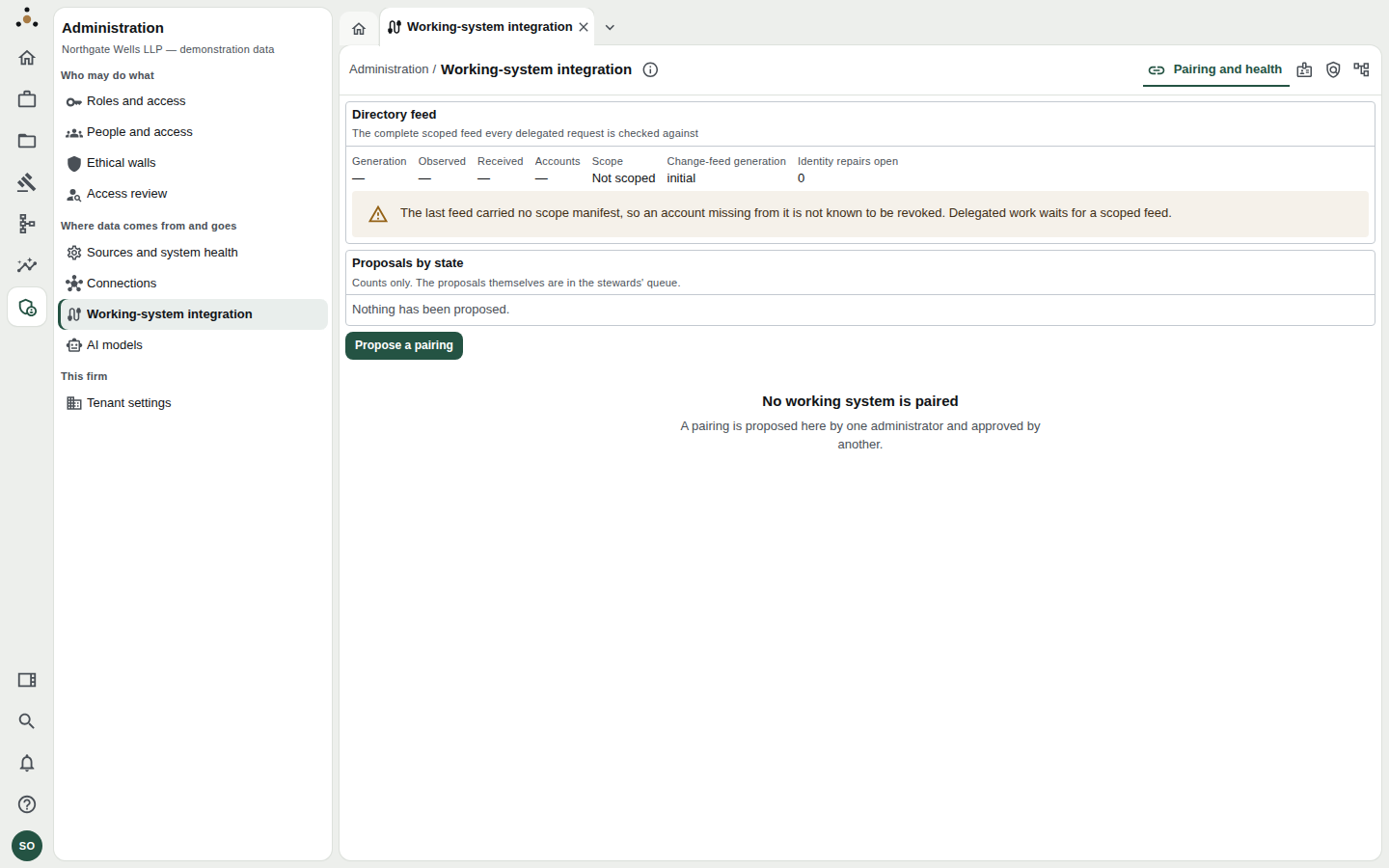Click the Identity repairs open value '0'

click(802, 178)
